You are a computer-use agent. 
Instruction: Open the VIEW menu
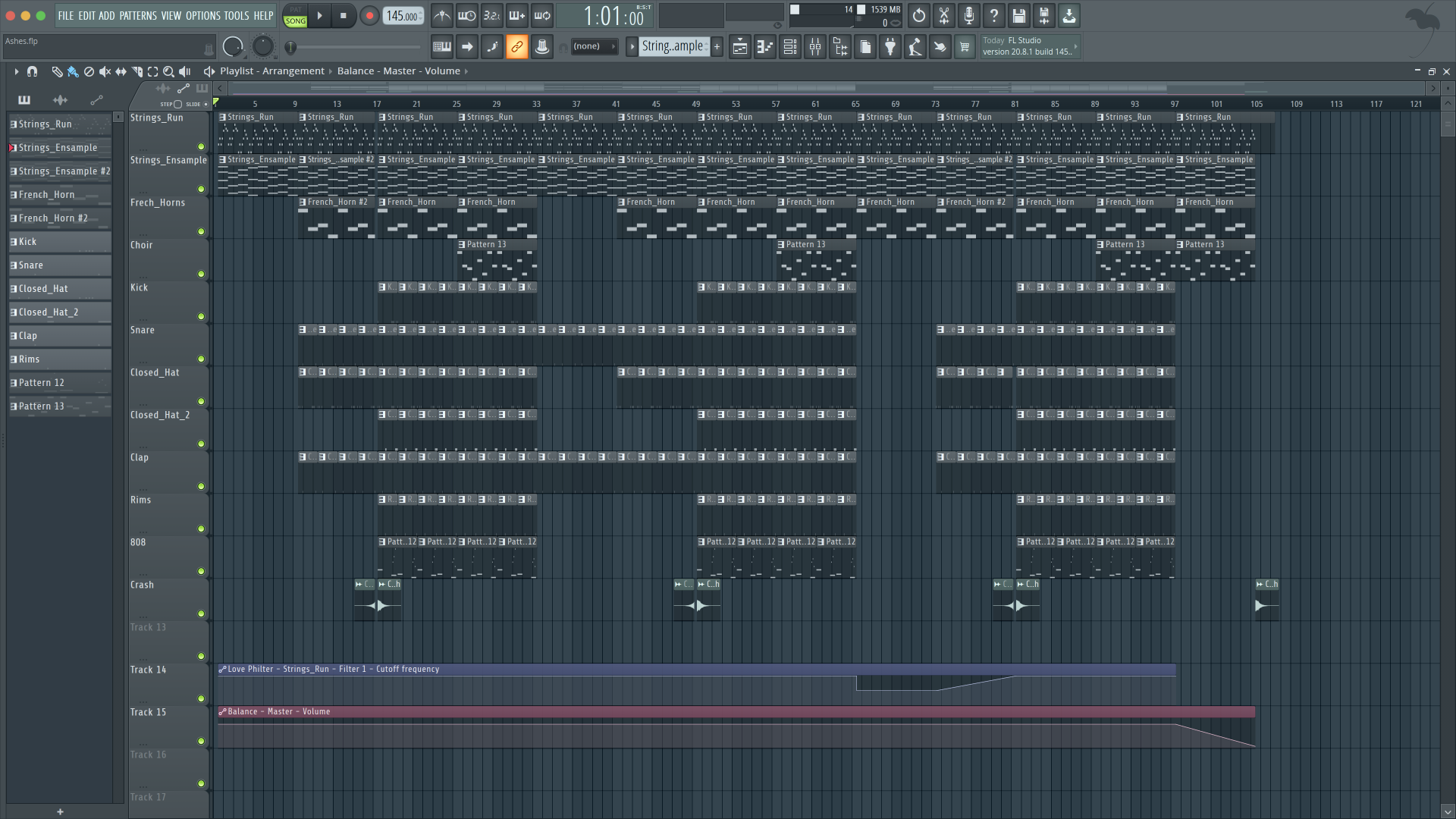(x=171, y=15)
